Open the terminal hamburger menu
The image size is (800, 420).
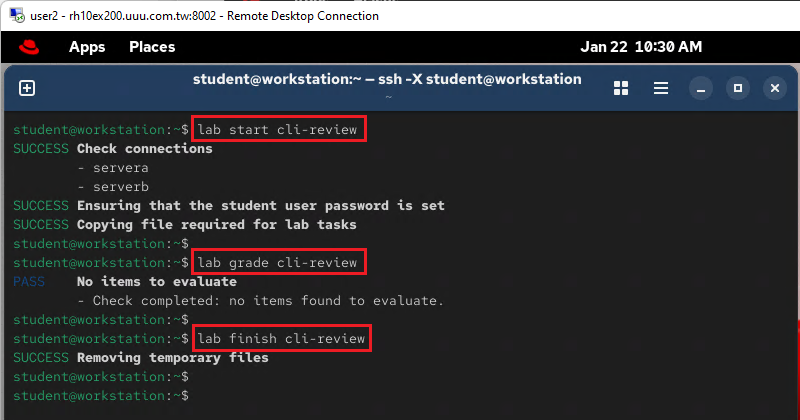point(661,88)
